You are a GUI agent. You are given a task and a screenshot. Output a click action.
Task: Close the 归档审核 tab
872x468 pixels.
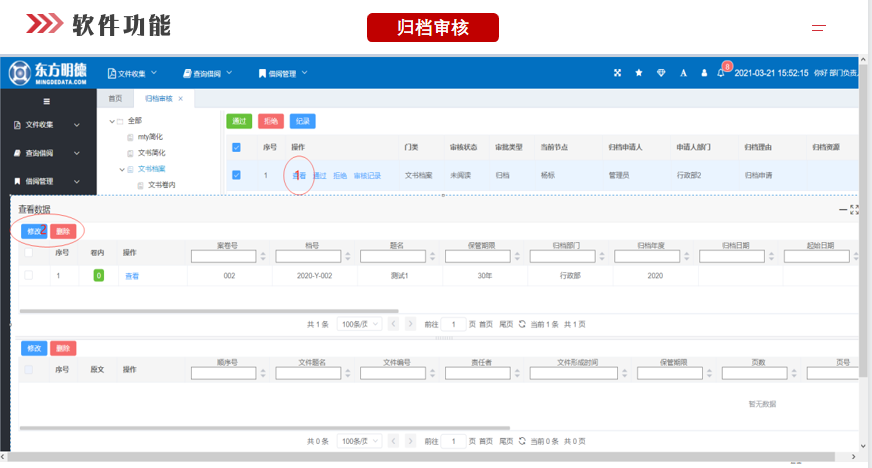click(180, 99)
